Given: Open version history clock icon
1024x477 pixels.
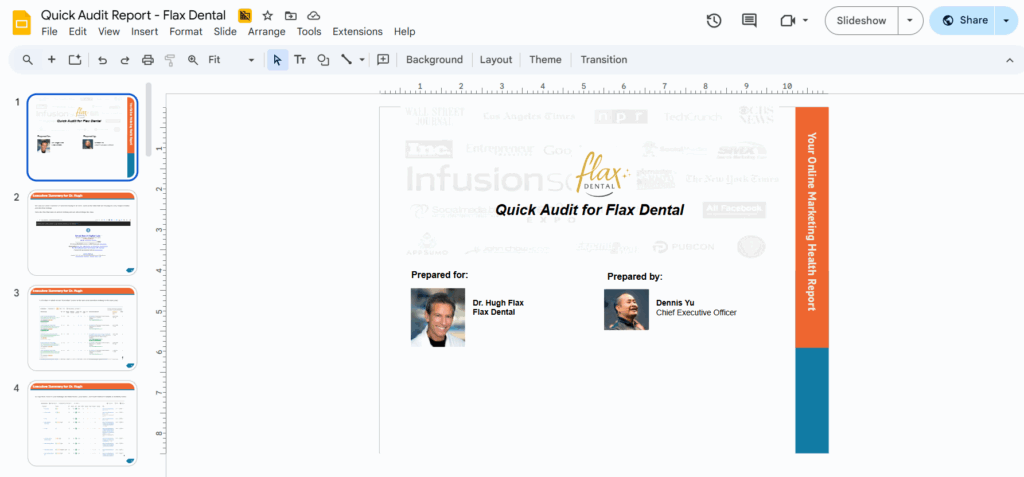Looking at the screenshot, I should tap(714, 20).
